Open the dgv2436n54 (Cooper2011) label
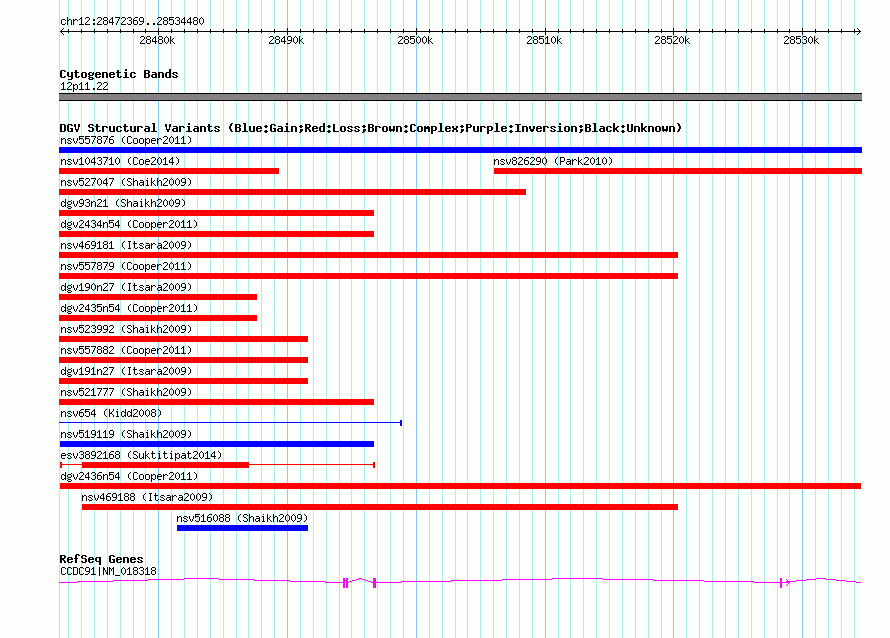 tap(129, 476)
